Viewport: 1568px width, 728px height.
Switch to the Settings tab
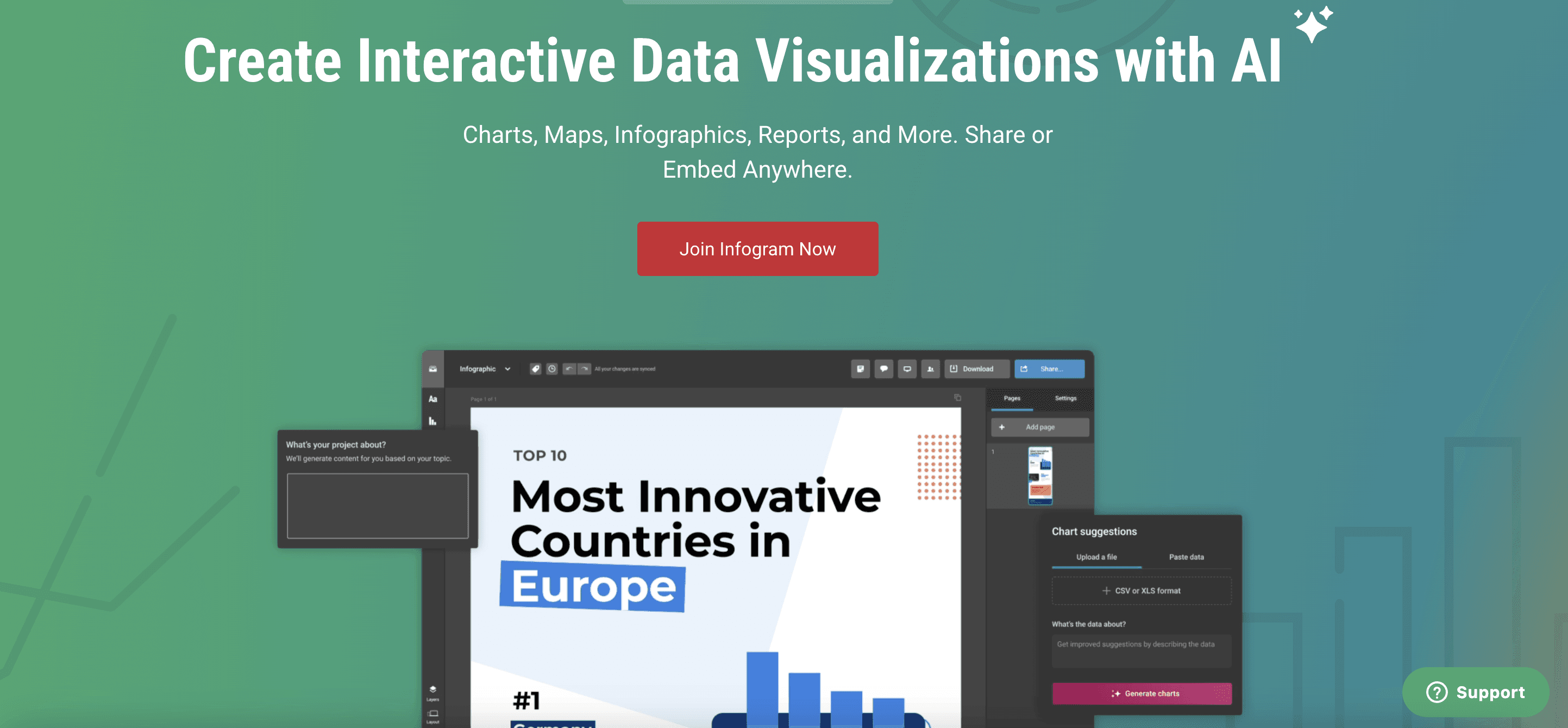[1065, 398]
